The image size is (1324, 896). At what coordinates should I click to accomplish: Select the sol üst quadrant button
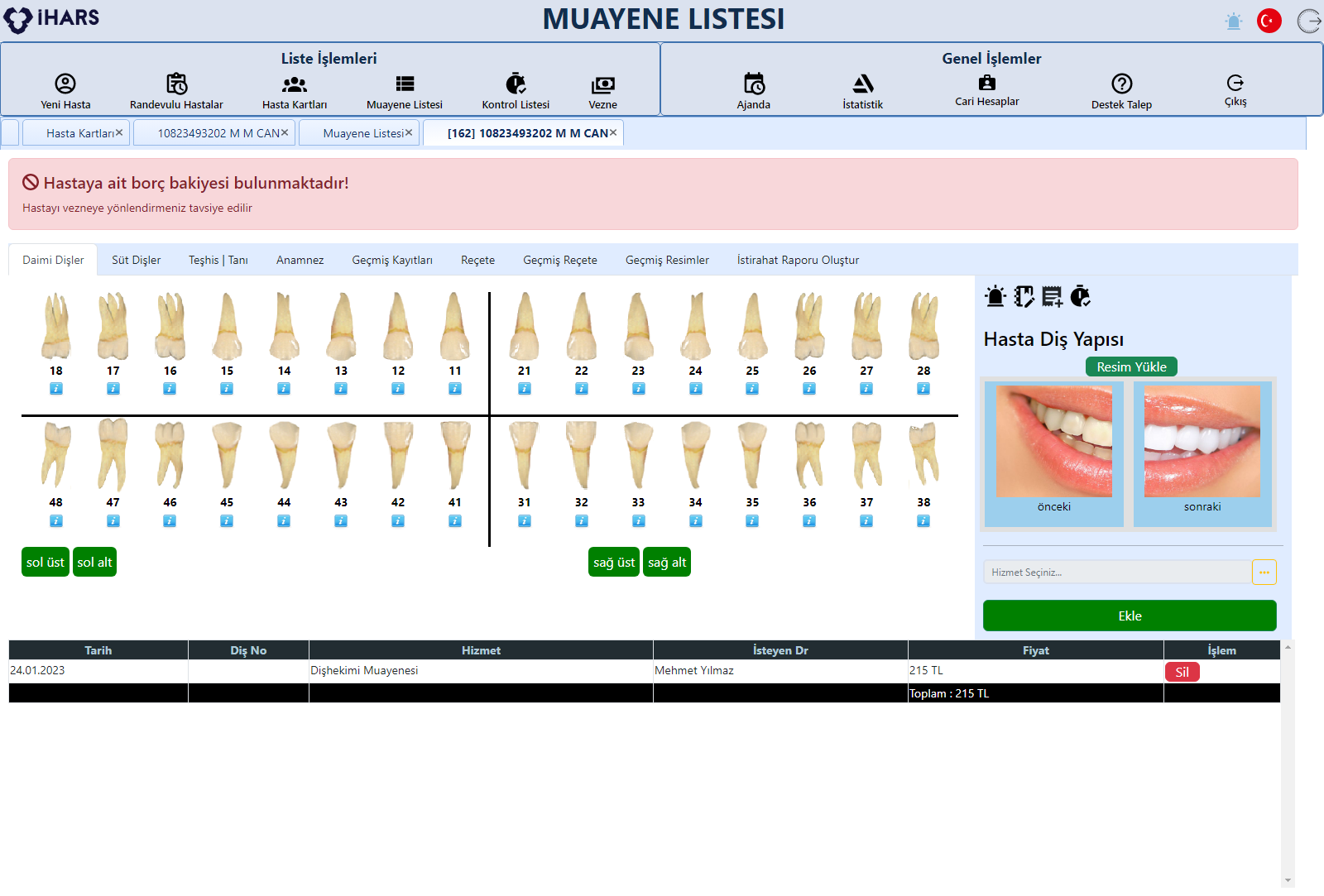point(46,563)
